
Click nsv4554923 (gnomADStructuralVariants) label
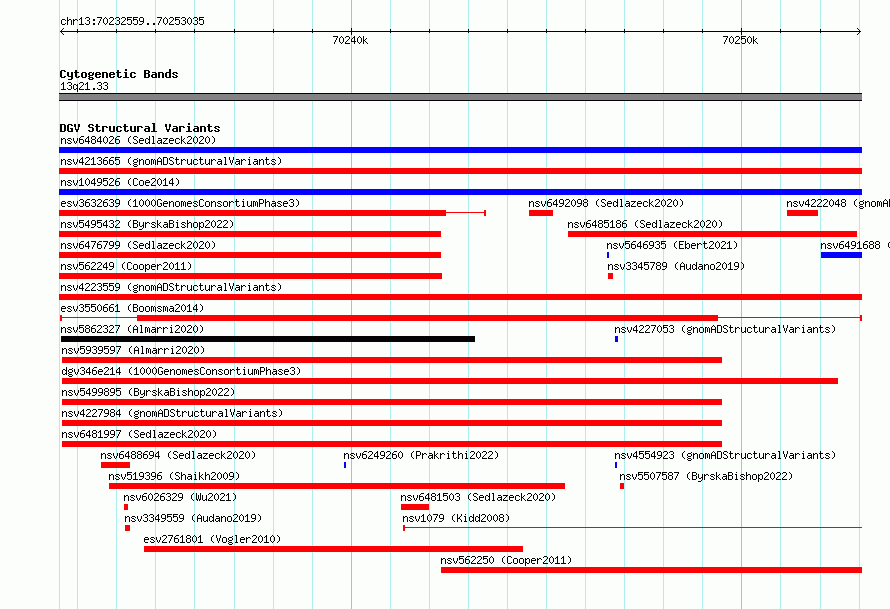(x=725, y=455)
